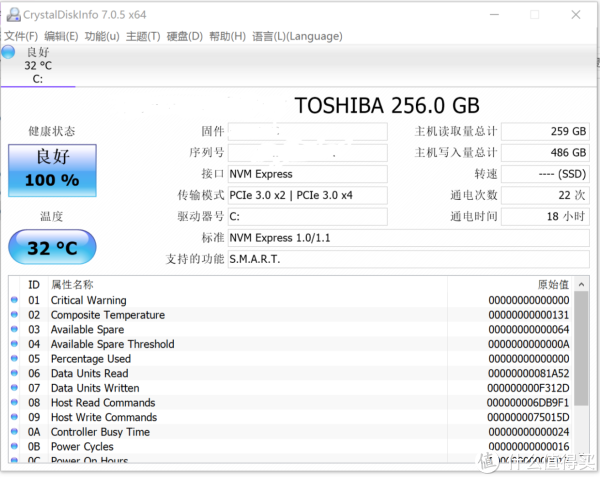
Task: Click the 属性名称 column header
Action: coord(72,285)
